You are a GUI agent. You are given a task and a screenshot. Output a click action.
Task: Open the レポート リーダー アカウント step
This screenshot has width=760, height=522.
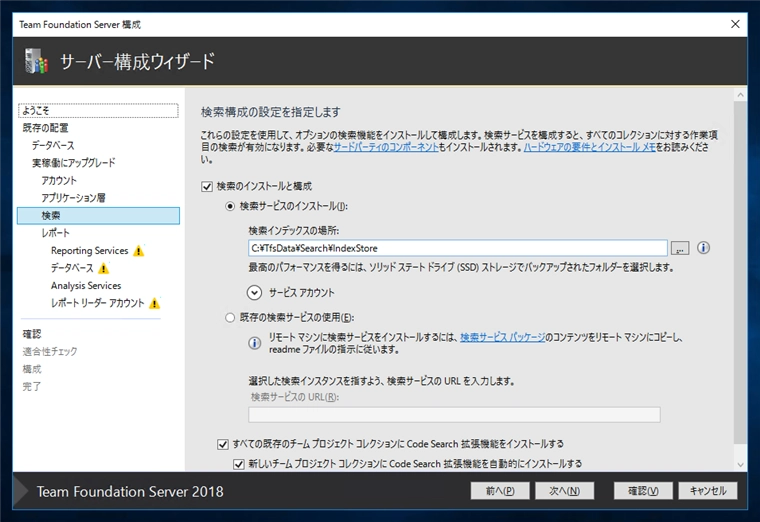[x=98, y=303]
